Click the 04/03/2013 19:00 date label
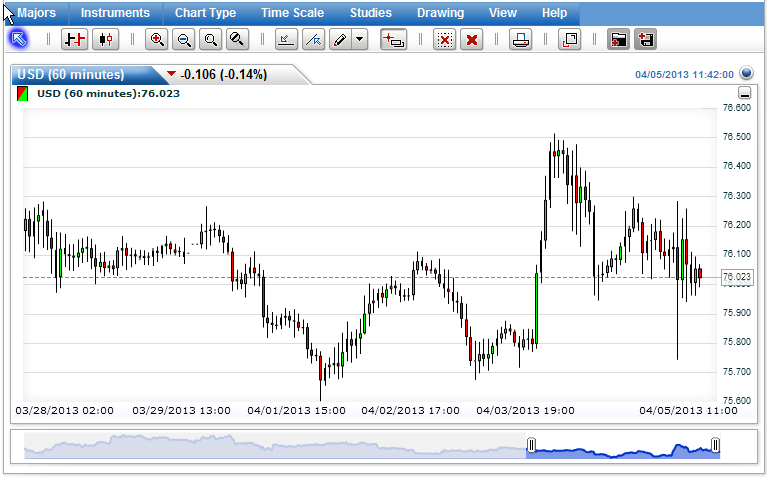 click(x=525, y=410)
